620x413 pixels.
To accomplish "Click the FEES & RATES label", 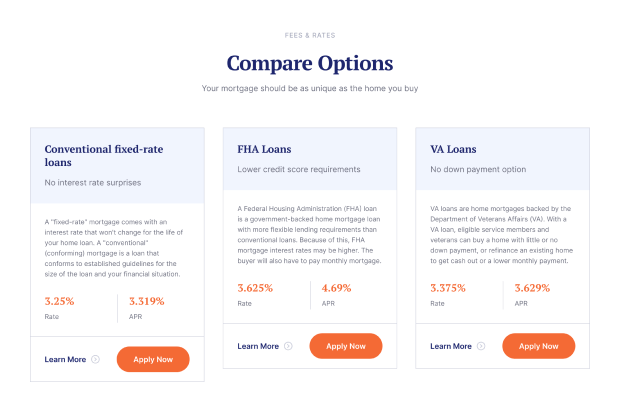I will pyautogui.click(x=310, y=35).
